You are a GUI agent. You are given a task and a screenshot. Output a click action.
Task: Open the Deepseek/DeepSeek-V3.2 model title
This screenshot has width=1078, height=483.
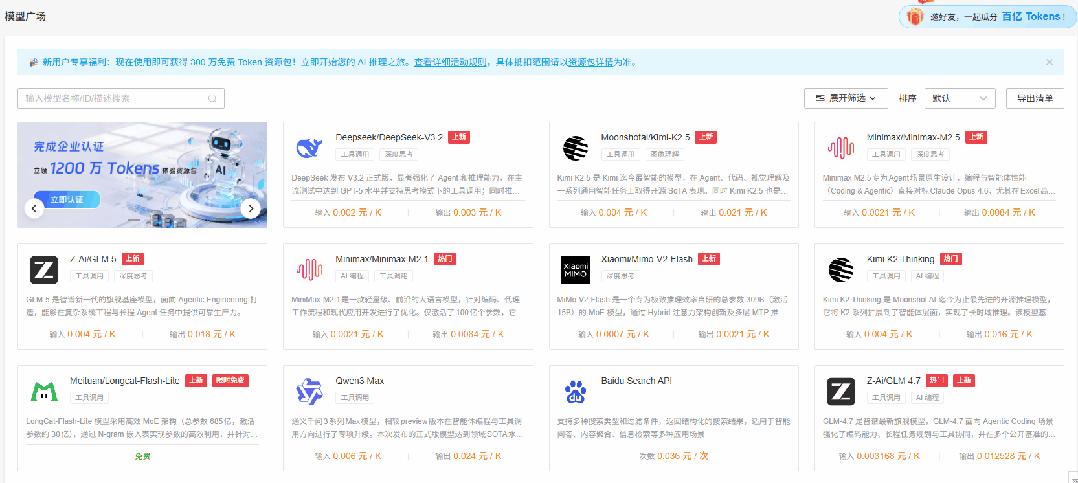389,137
